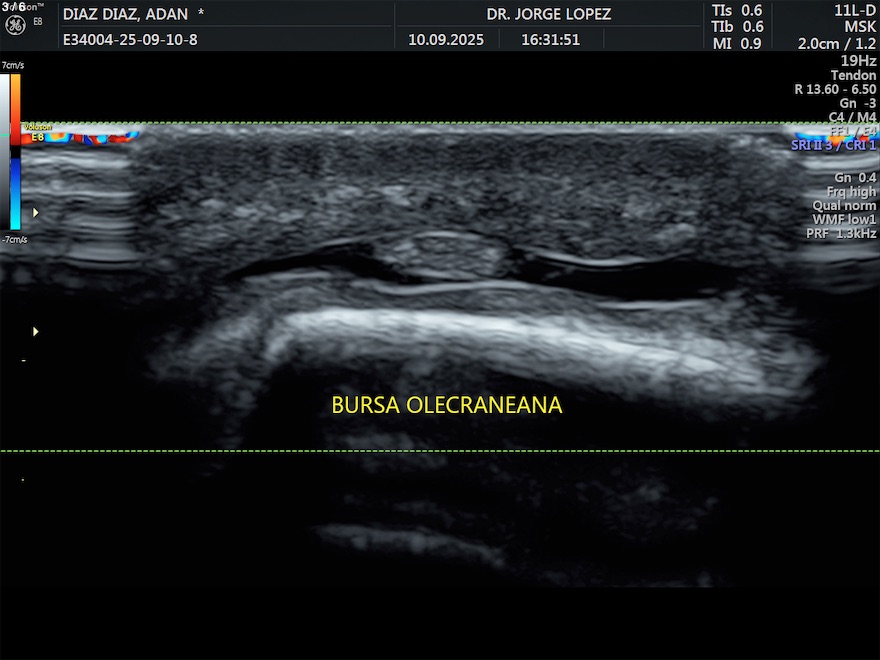Screen dimensions: 880x660
Task: Select the BURSA OLECRANEANA annotation text
Action: [447, 406]
